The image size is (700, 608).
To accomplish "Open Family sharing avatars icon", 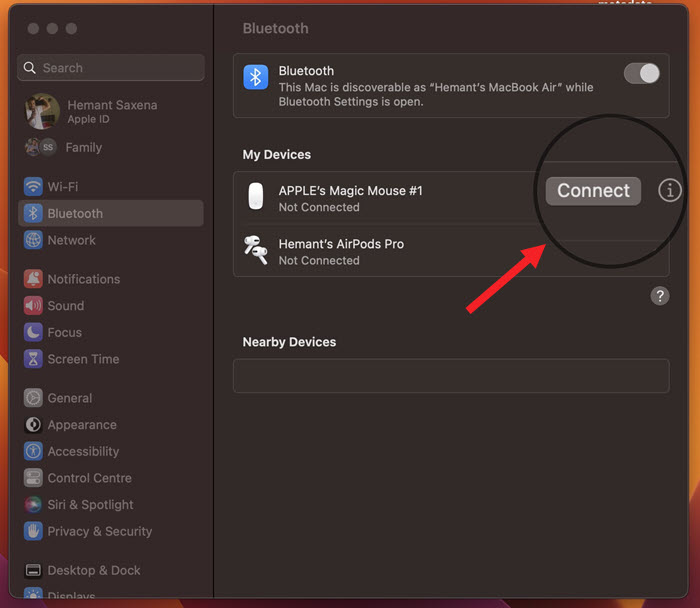I will (x=41, y=147).
